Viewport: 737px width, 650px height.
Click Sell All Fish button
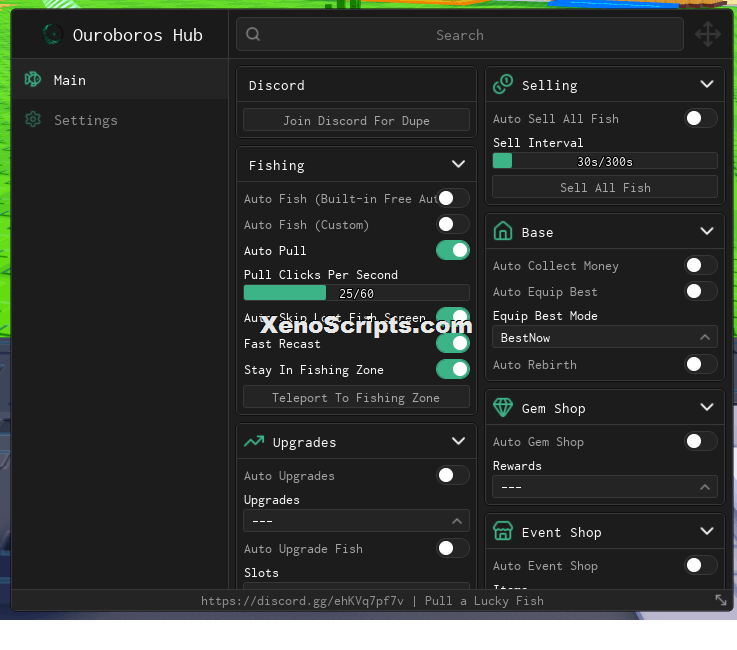[x=605, y=187]
